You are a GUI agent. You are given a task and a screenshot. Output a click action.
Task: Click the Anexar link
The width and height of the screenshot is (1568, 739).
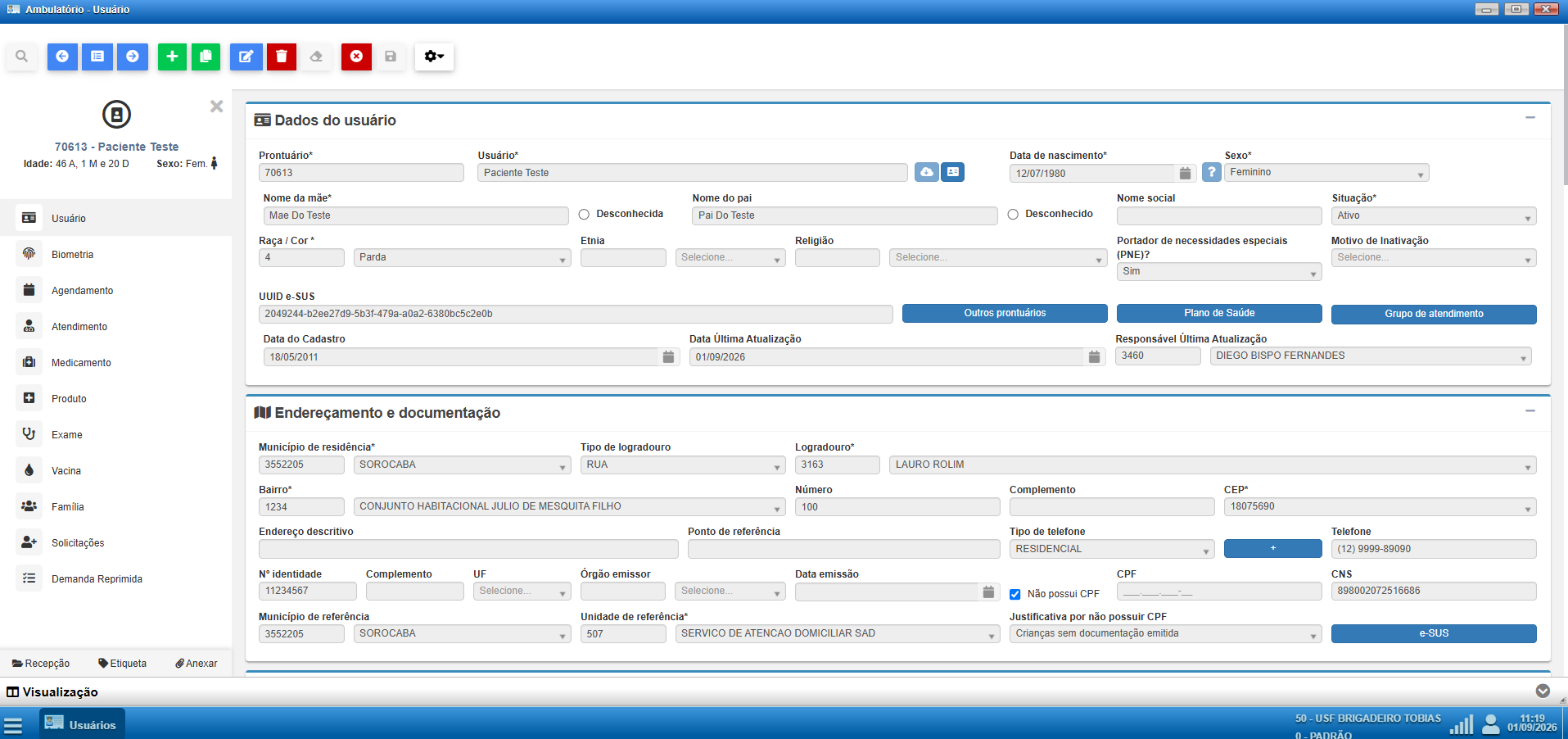click(x=197, y=663)
